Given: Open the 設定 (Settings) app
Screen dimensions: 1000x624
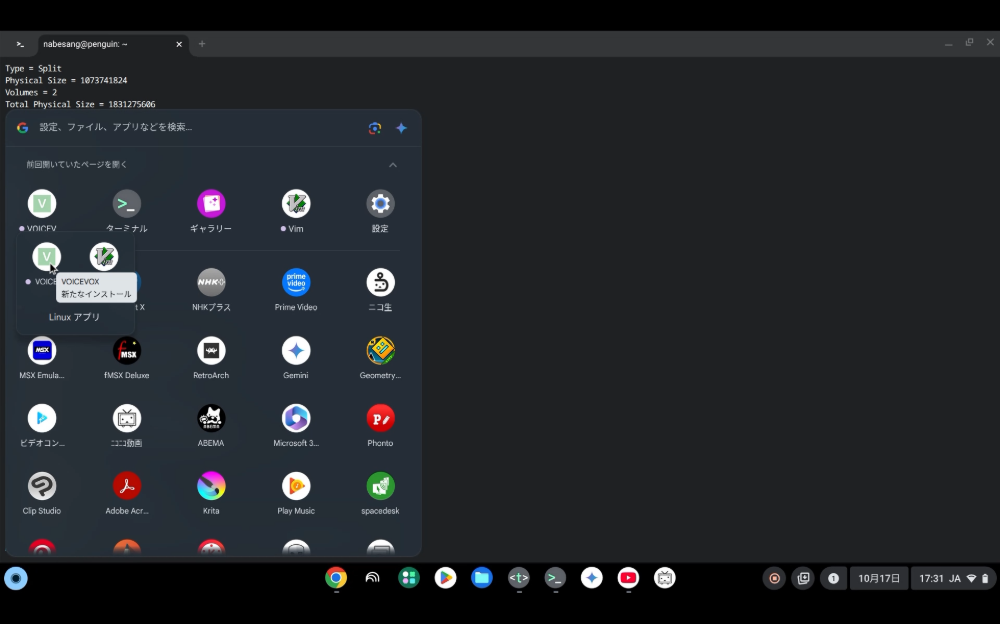Looking at the screenshot, I should (x=380, y=204).
